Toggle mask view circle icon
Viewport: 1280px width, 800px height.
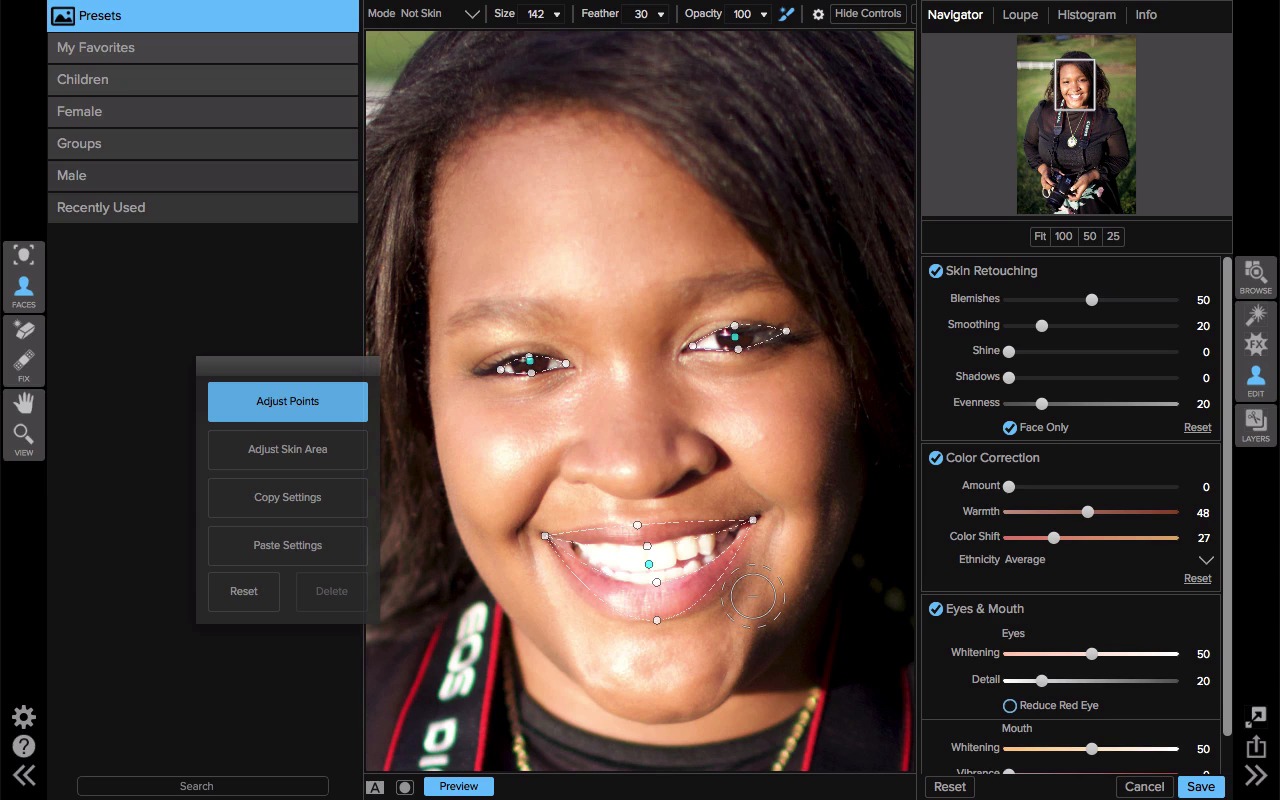[x=405, y=787]
